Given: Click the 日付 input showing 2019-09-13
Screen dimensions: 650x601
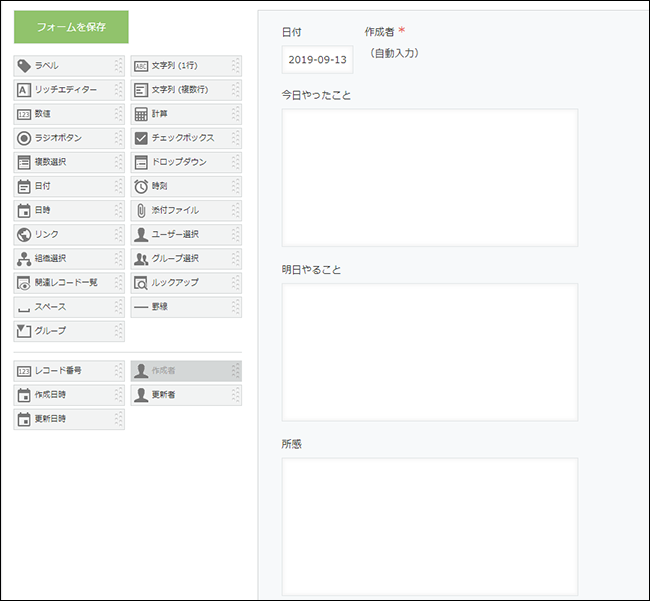Looking at the screenshot, I should coord(317,60).
